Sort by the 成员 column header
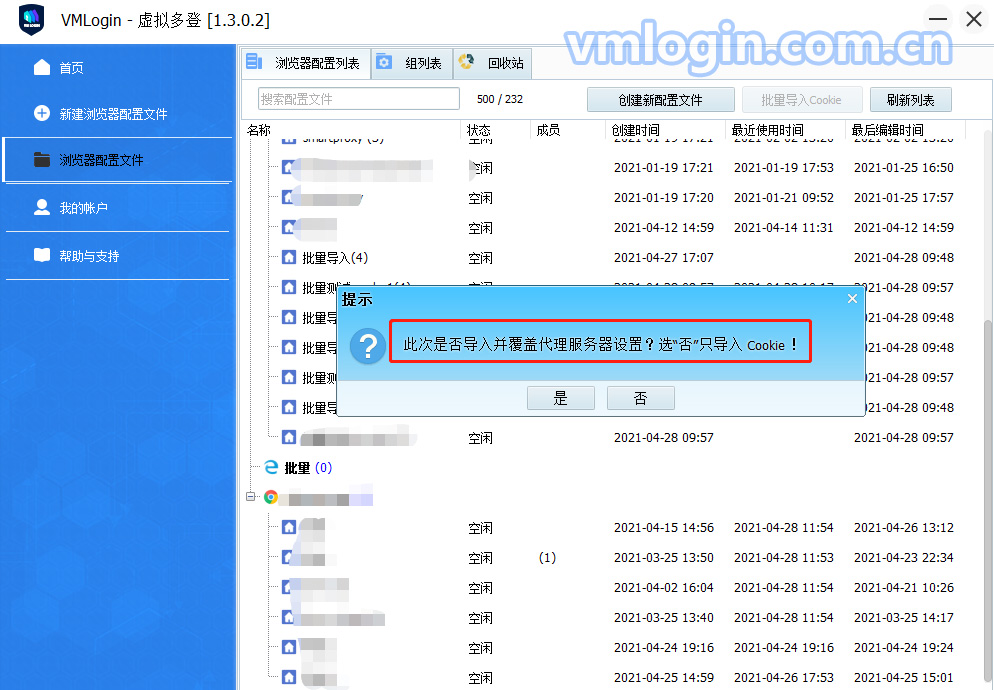This screenshot has width=994, height=690. click(548, 130)
